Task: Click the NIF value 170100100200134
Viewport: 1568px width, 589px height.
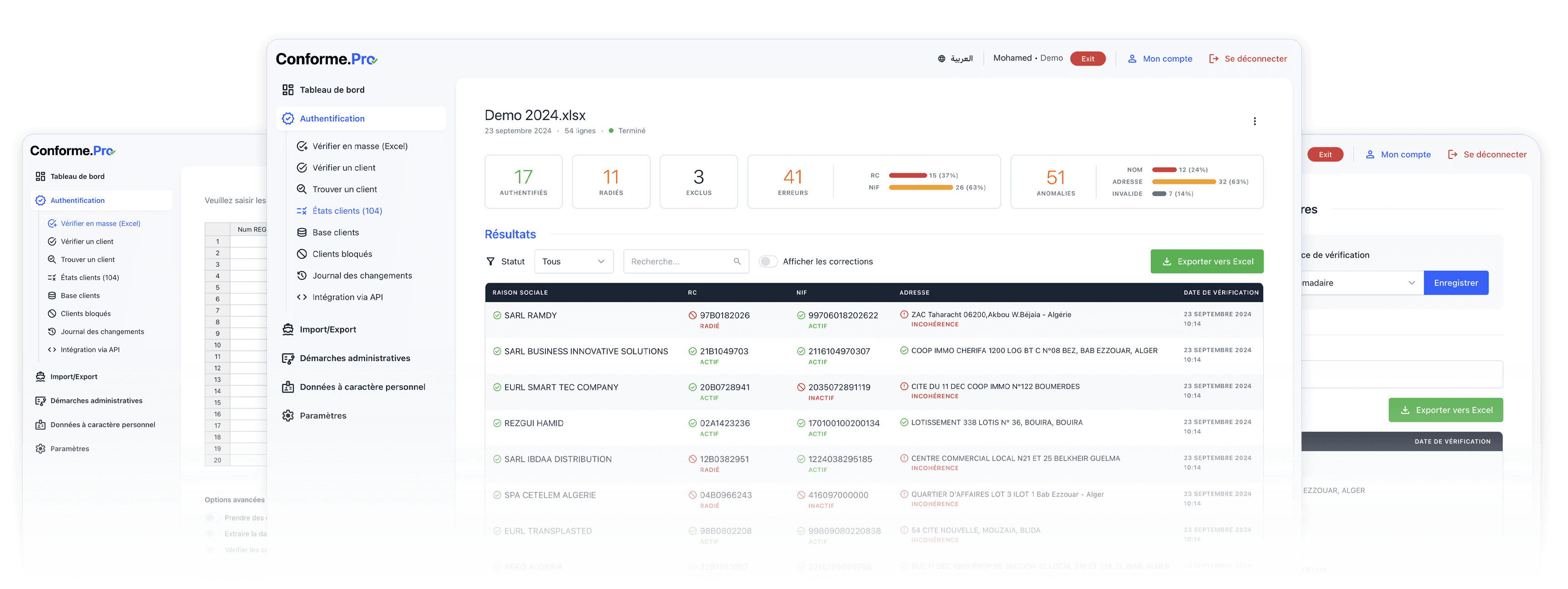Action: point(844,423)
